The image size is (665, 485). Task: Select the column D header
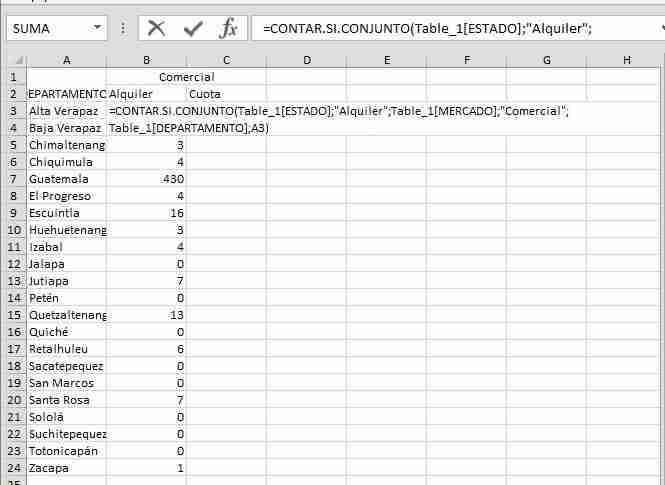click(306, 60)
